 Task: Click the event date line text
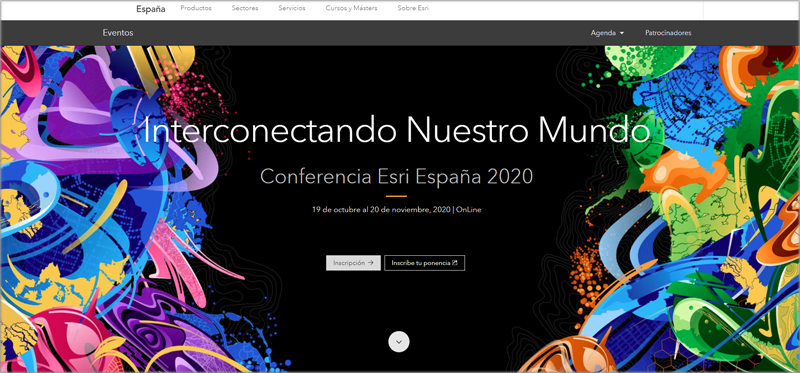(397, 209)
